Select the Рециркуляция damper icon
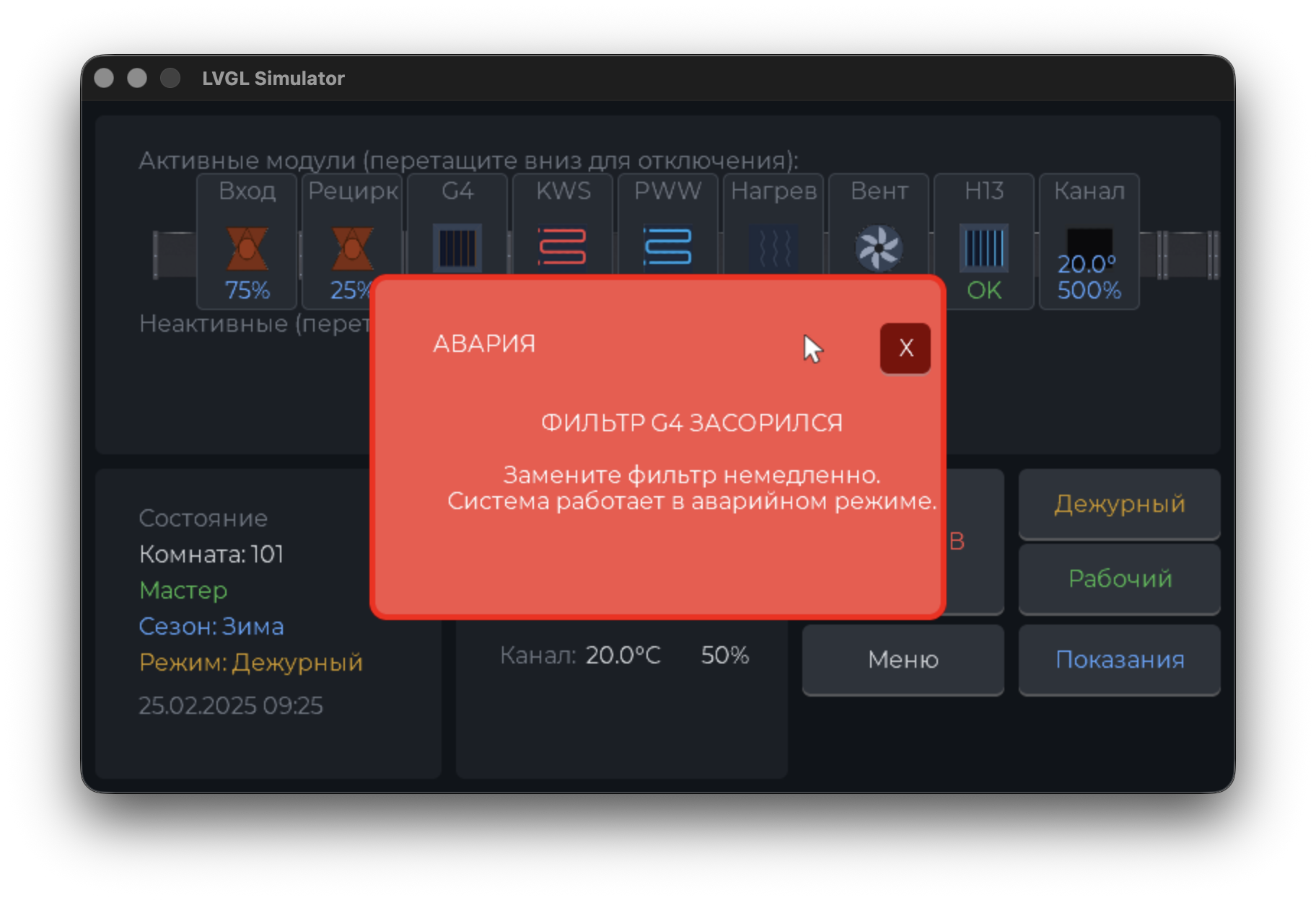Image resolution: width=1316 pixels, height=900 pixels. coord(352,247)
